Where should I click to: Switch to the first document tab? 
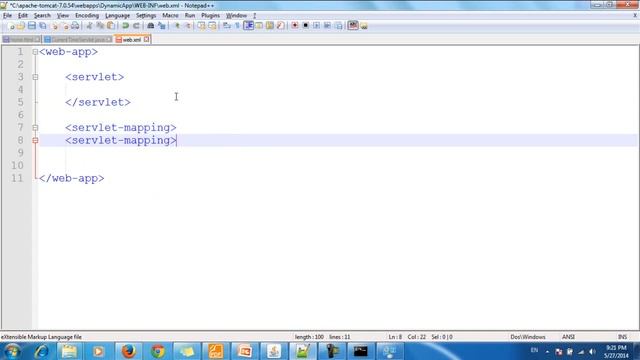pos(21,40)
